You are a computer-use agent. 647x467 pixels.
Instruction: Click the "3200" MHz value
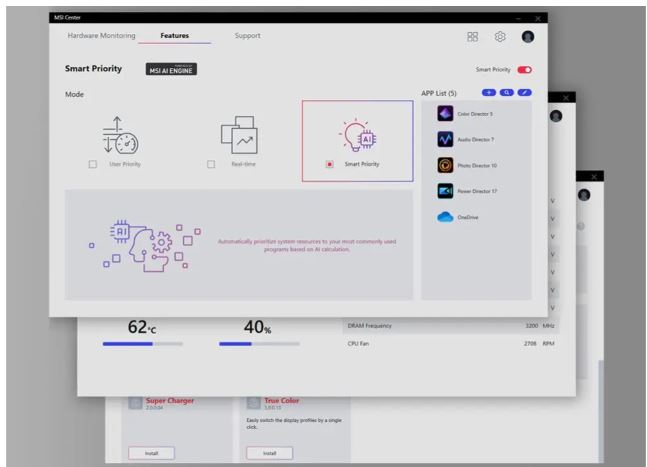click(532, 326)
